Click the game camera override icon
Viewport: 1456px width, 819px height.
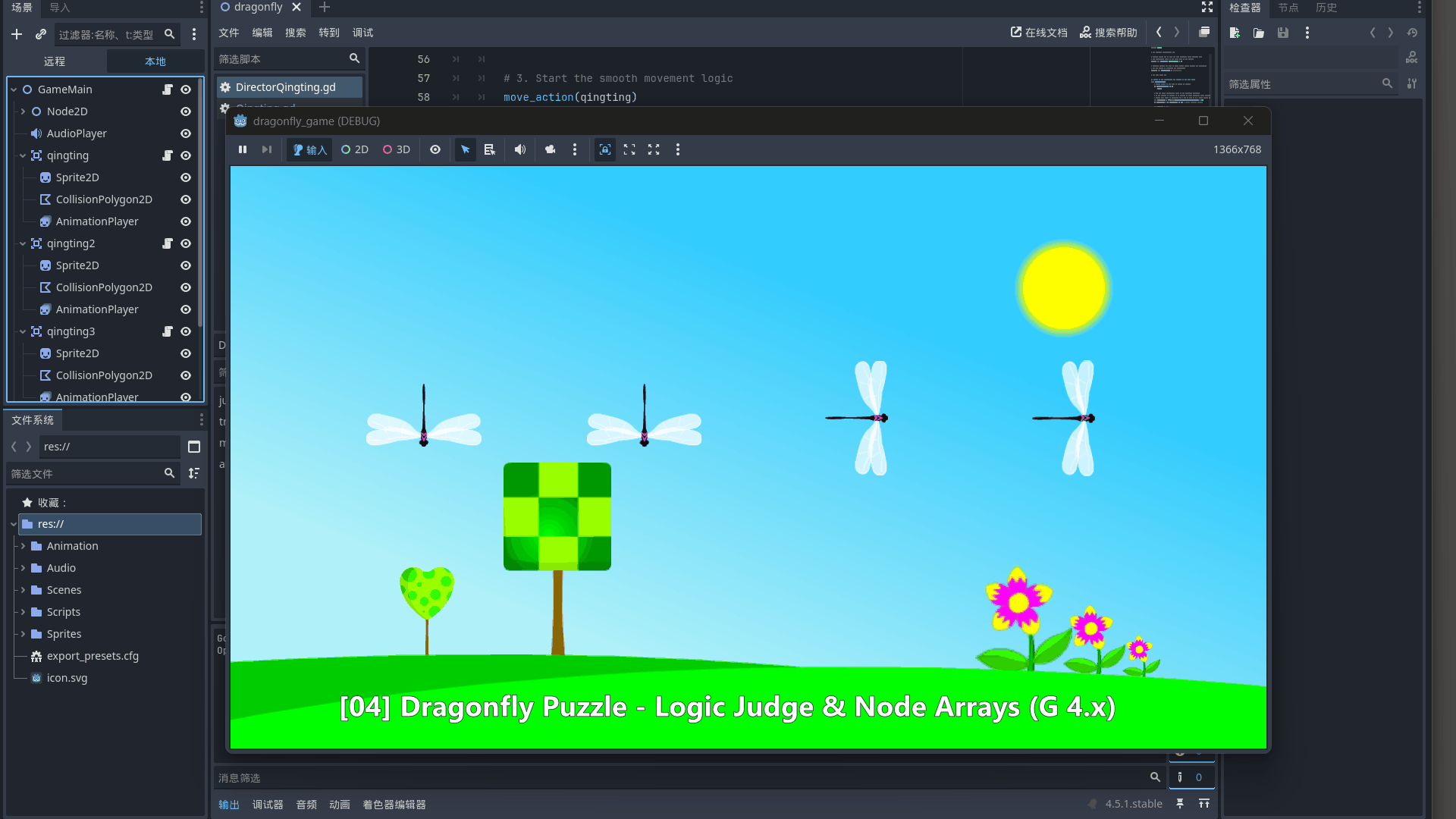[551, 149]
